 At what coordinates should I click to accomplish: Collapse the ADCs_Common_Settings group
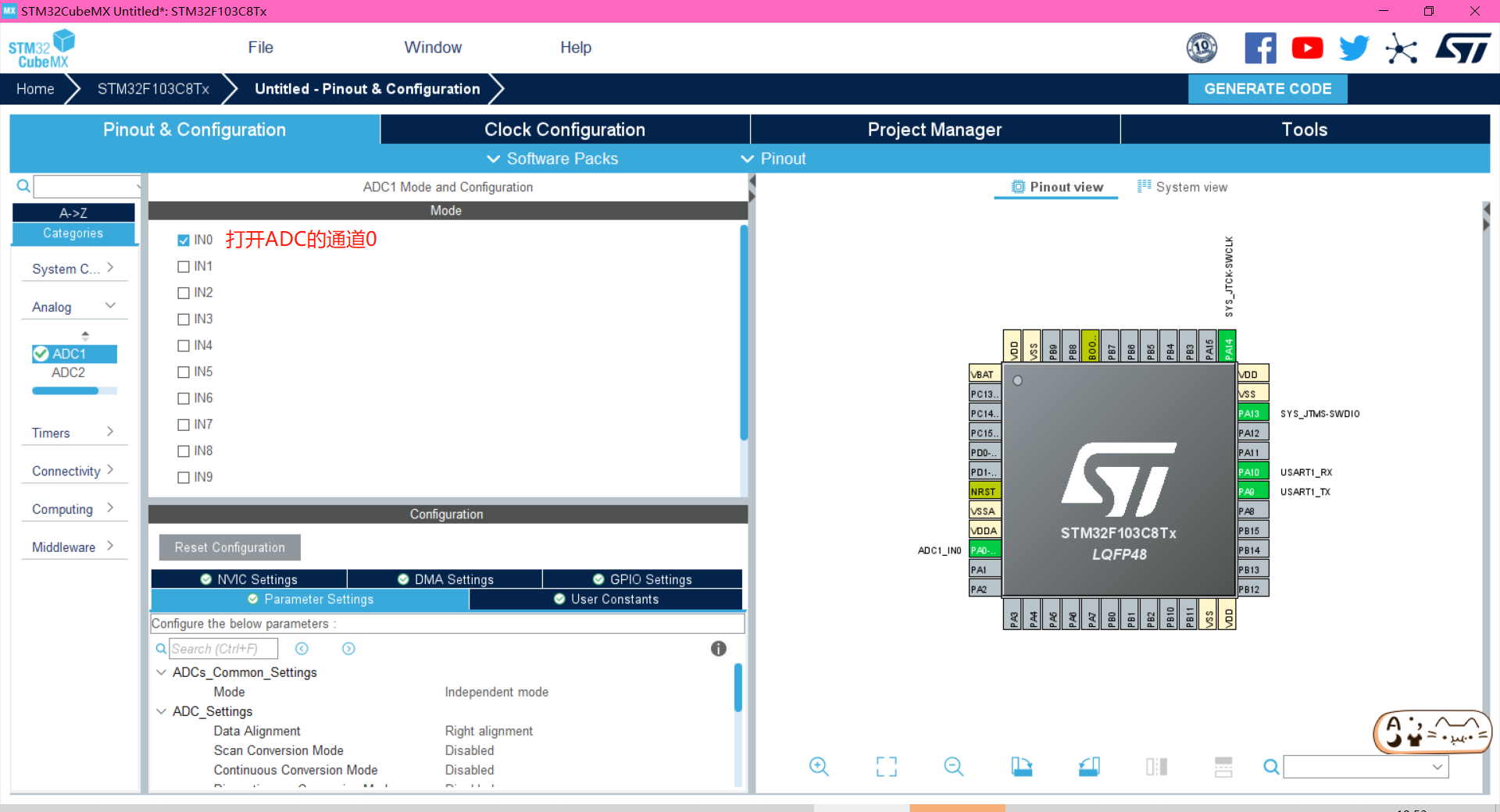pos(161,672)
